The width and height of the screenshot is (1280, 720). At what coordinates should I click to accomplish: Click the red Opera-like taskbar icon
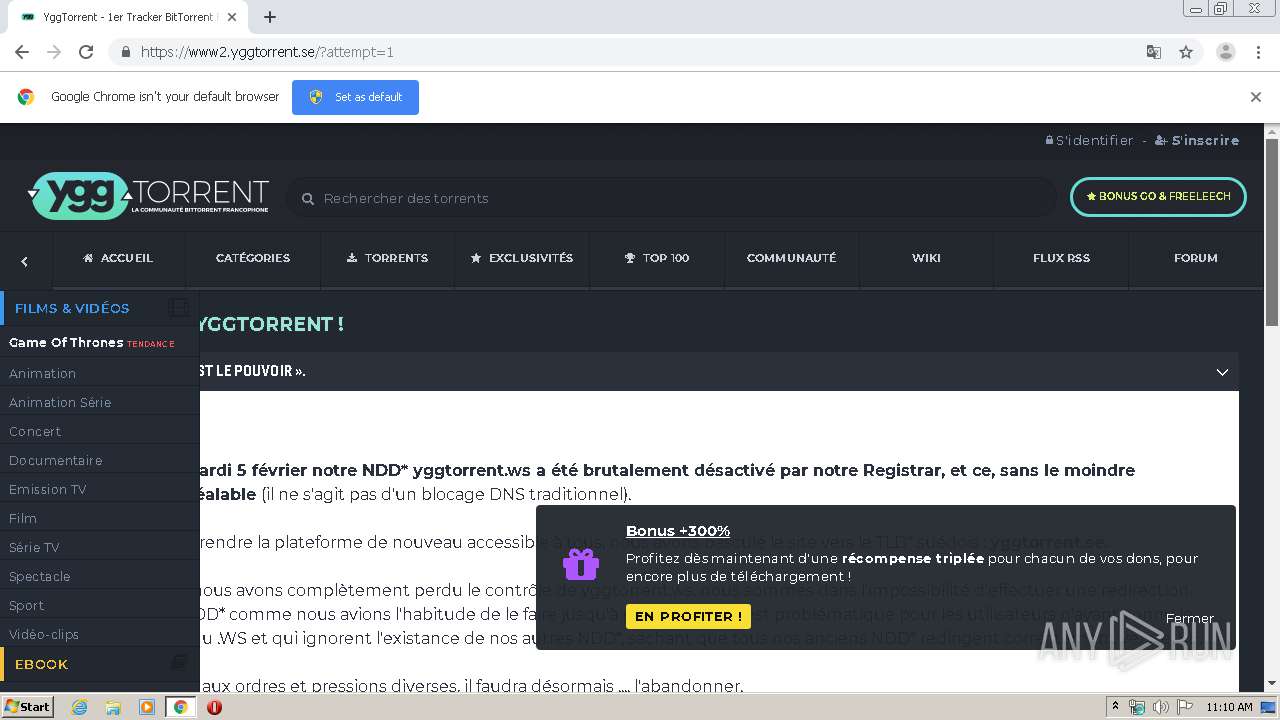(214, 707)
